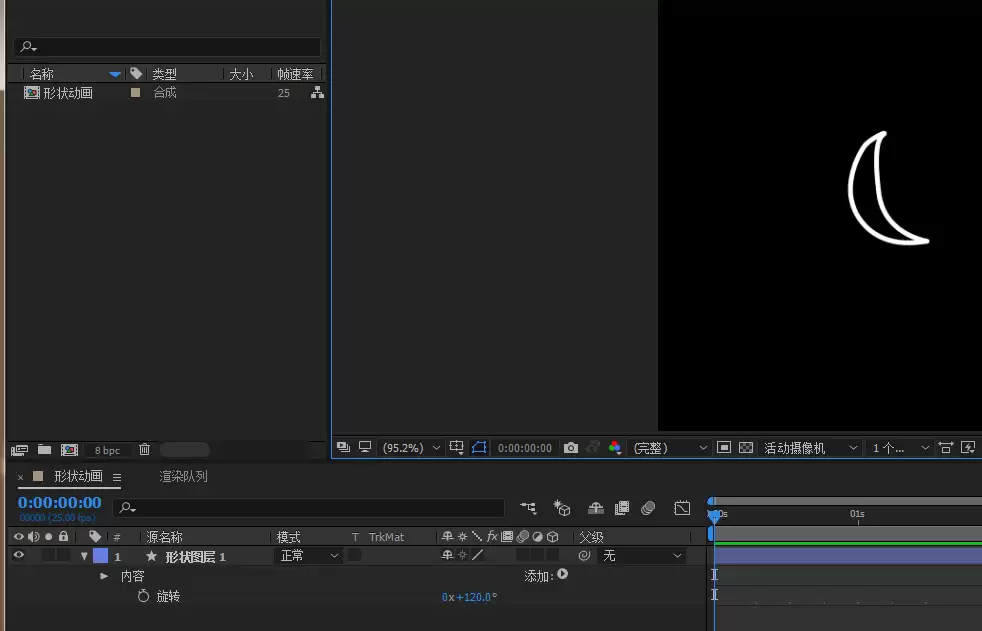Expand the 内容 property group
The height and width of the screenshot is (631, 982).
(104, 576)
